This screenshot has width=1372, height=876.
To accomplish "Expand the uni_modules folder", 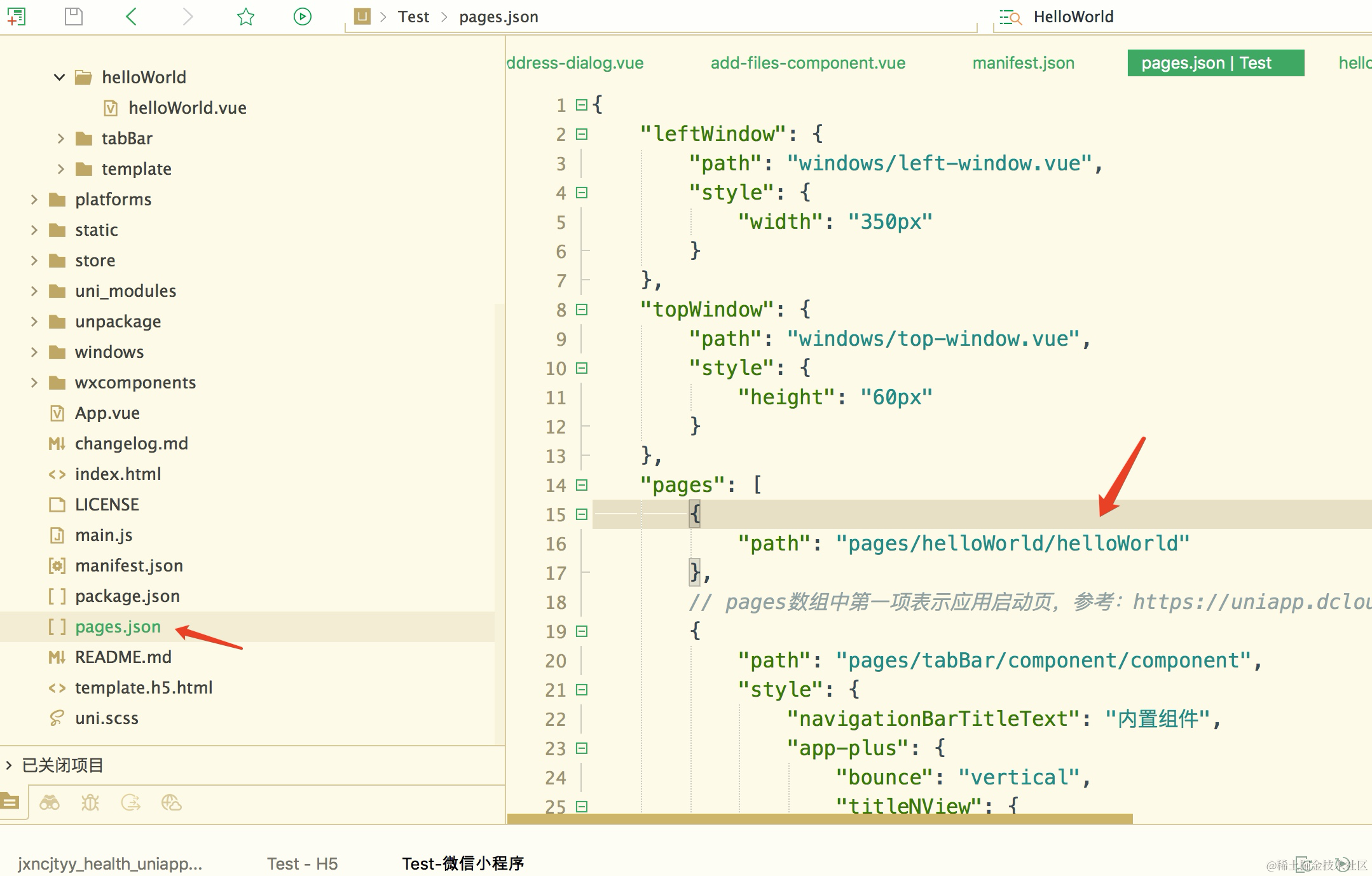I will 34,291.
